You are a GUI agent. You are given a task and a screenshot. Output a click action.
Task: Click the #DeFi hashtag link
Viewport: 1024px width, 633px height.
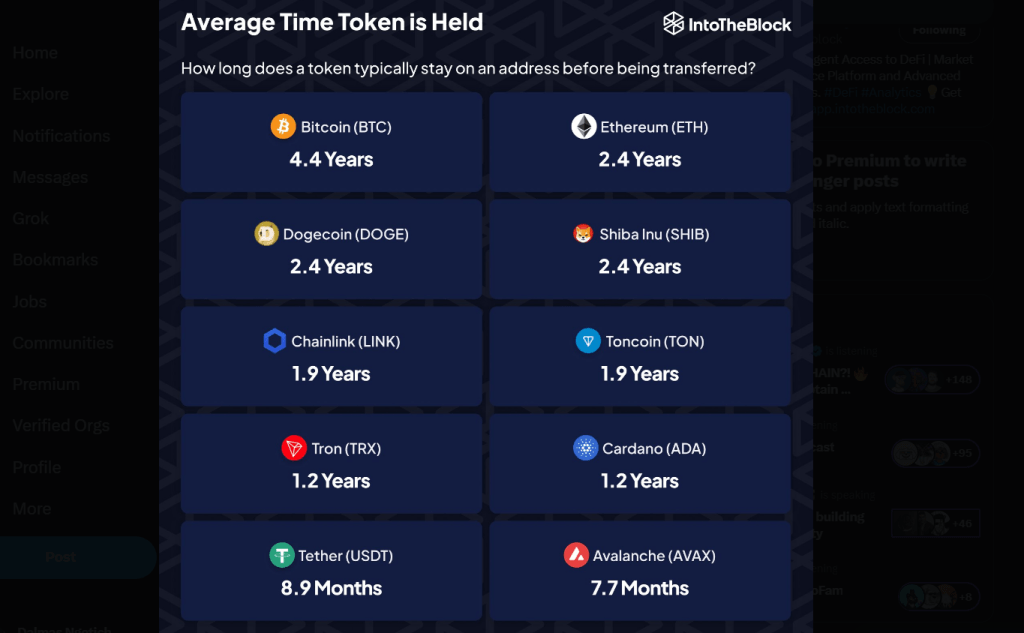(843, 92)
